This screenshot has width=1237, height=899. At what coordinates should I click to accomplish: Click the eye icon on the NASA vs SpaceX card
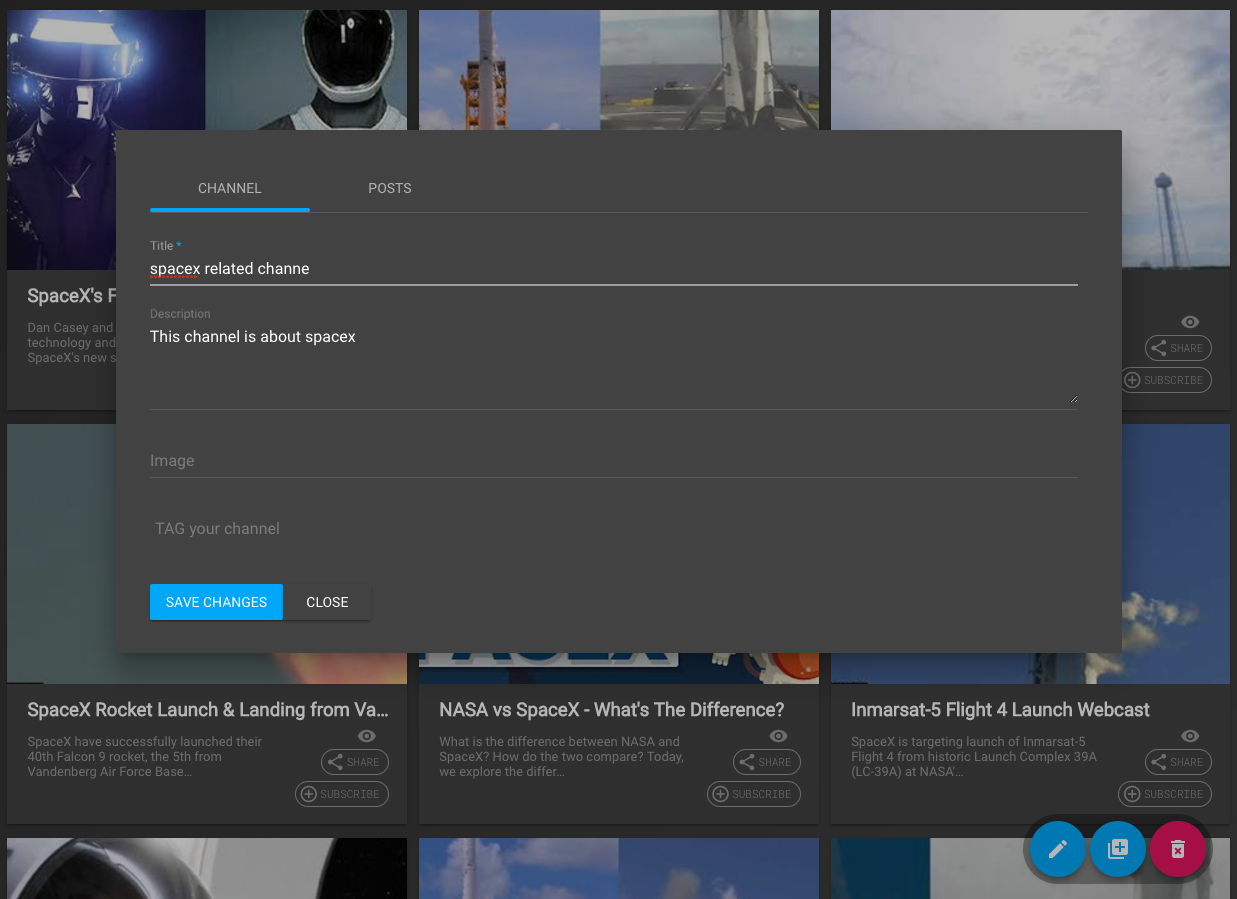point(778,736)
